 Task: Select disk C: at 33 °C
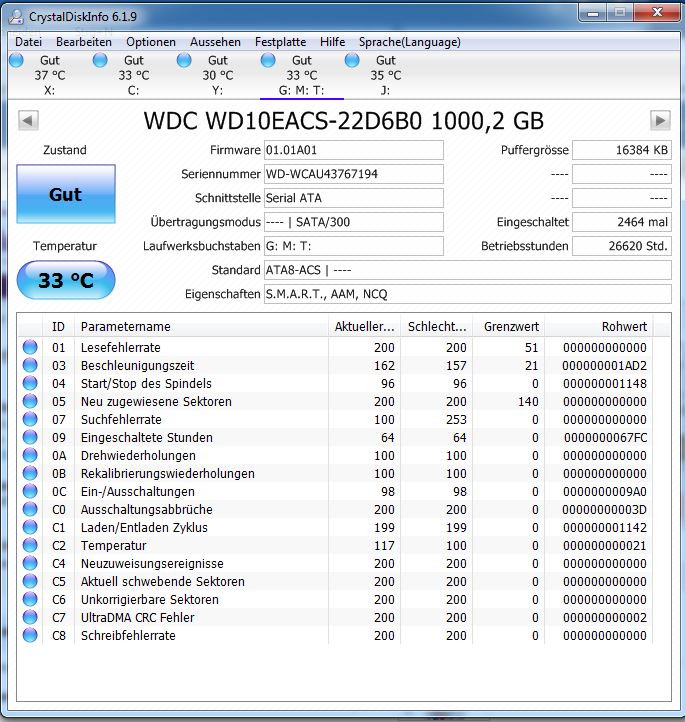tap(134, 75)
